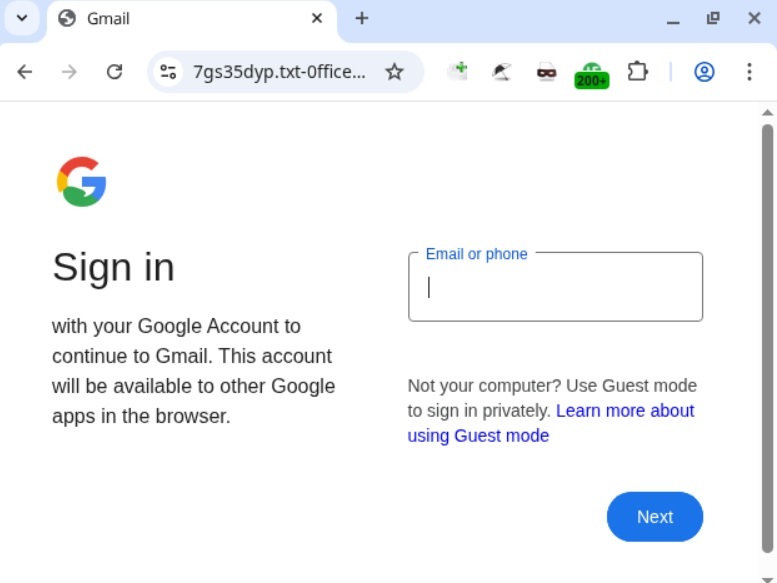Bookmark this page with the star icon
The height and width of the screenshot is (583, 777).
pos(394,72)
